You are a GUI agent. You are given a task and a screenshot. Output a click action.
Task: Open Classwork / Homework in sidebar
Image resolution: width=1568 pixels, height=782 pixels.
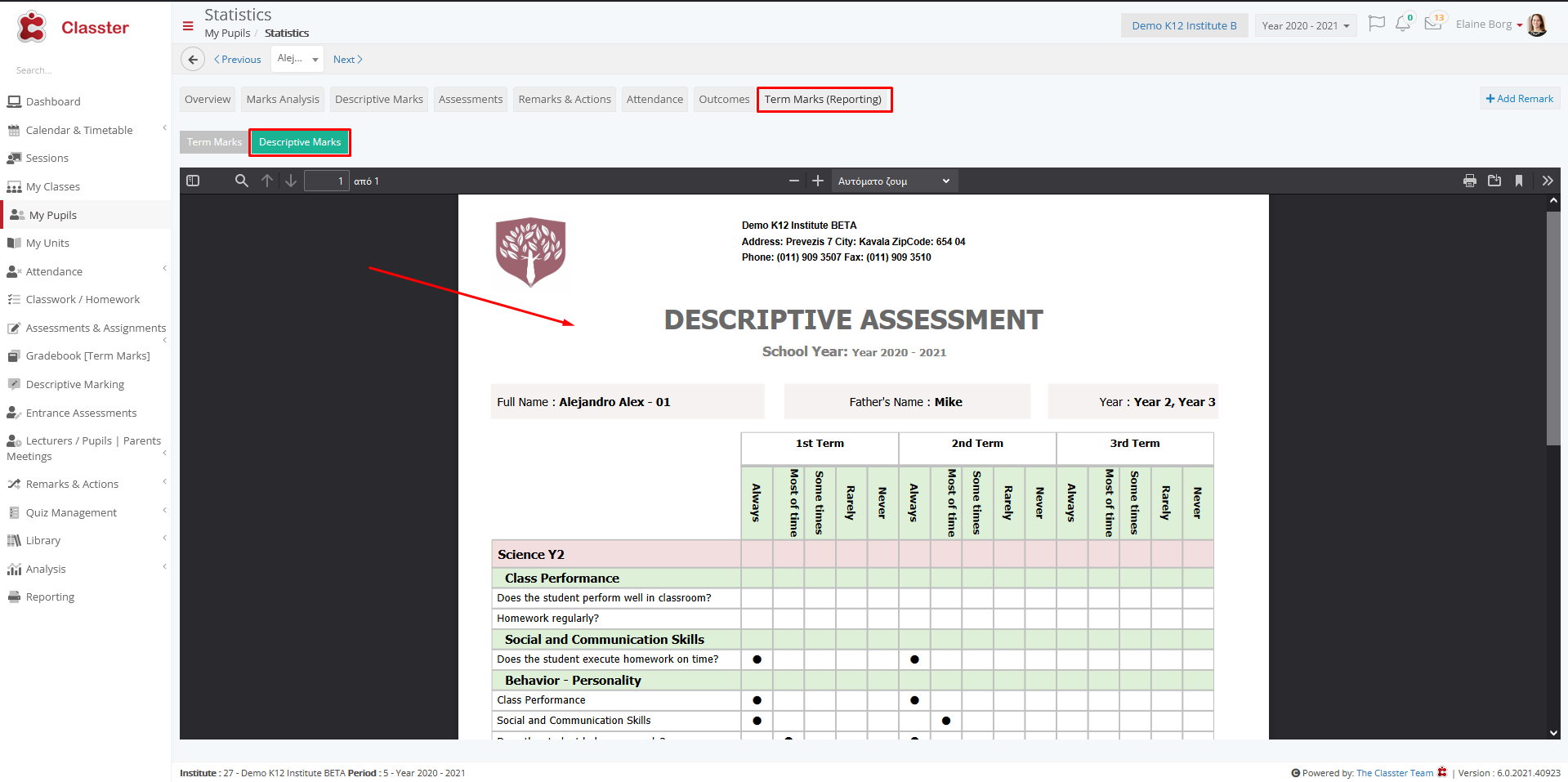[83, 299]
